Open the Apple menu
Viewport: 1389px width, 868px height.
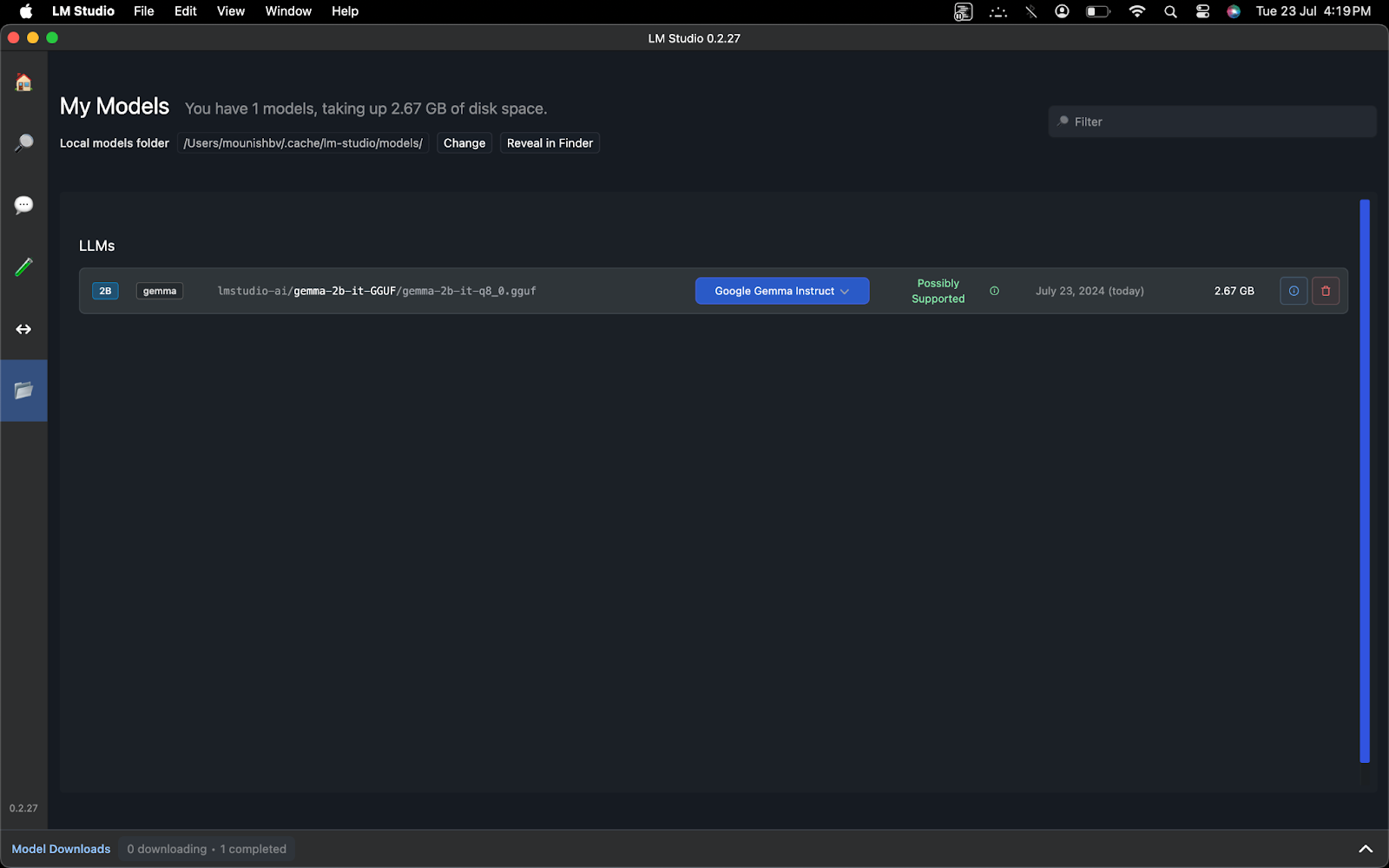pos(26,11)
